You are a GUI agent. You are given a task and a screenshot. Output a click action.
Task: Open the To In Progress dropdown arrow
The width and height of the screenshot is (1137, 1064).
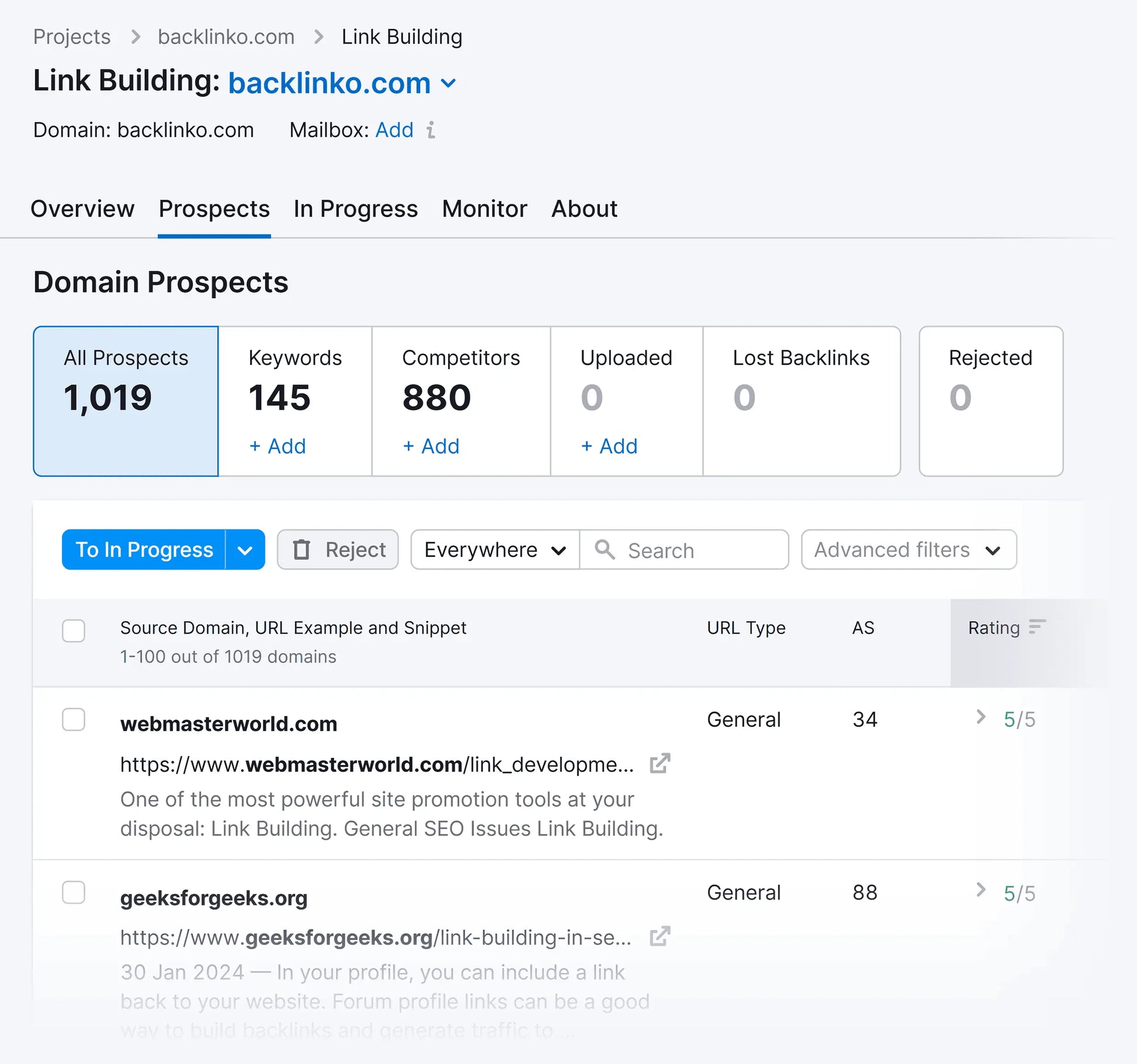(245, 550)
